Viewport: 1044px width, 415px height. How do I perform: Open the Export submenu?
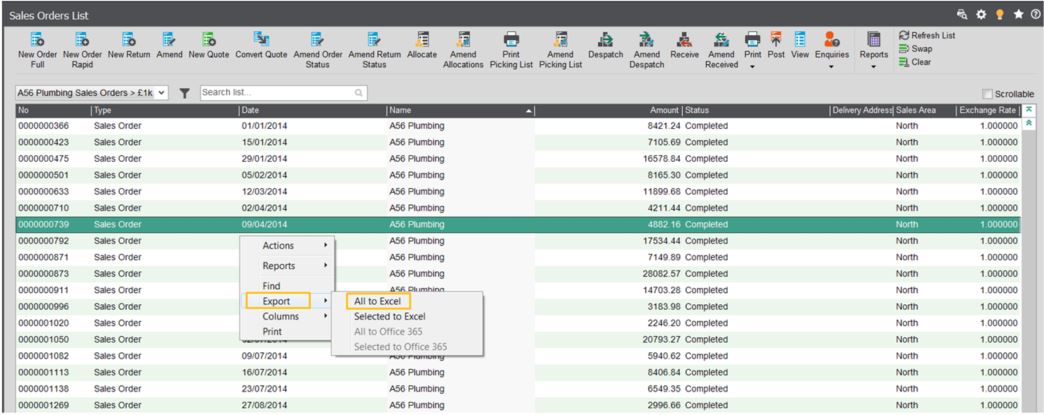pyautogui.click(x=287, y=301)
